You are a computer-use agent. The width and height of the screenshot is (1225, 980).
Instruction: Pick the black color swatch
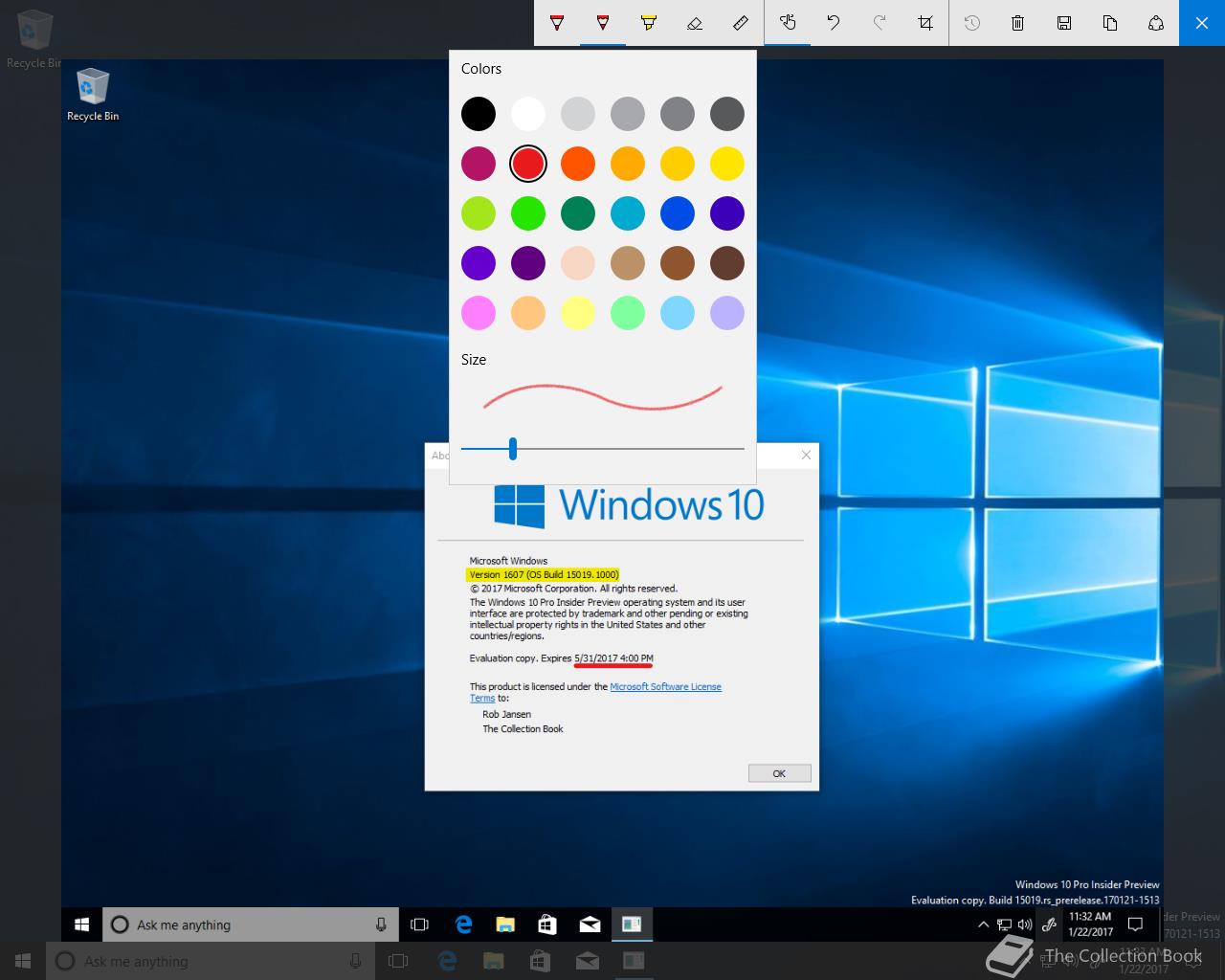[479, 114]
